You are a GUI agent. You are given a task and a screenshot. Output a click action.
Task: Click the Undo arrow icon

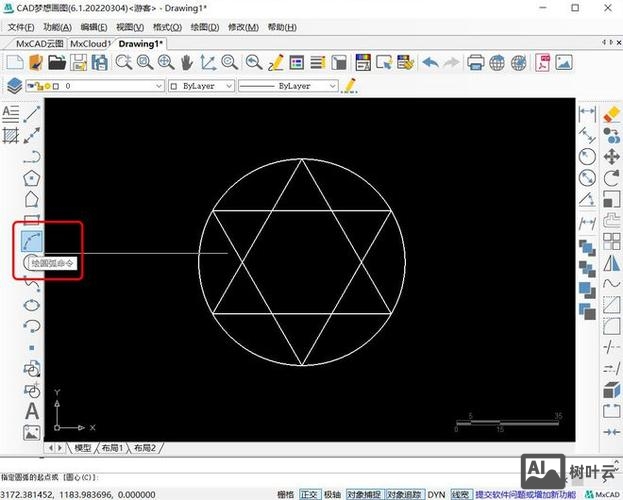(x=430, y=62)
